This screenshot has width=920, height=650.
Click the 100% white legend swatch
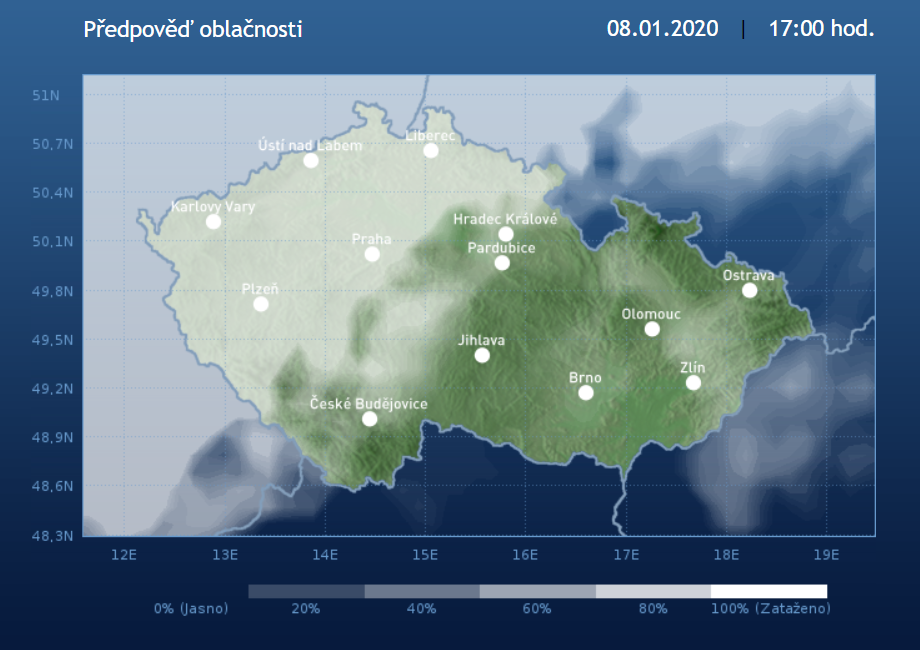769,591
